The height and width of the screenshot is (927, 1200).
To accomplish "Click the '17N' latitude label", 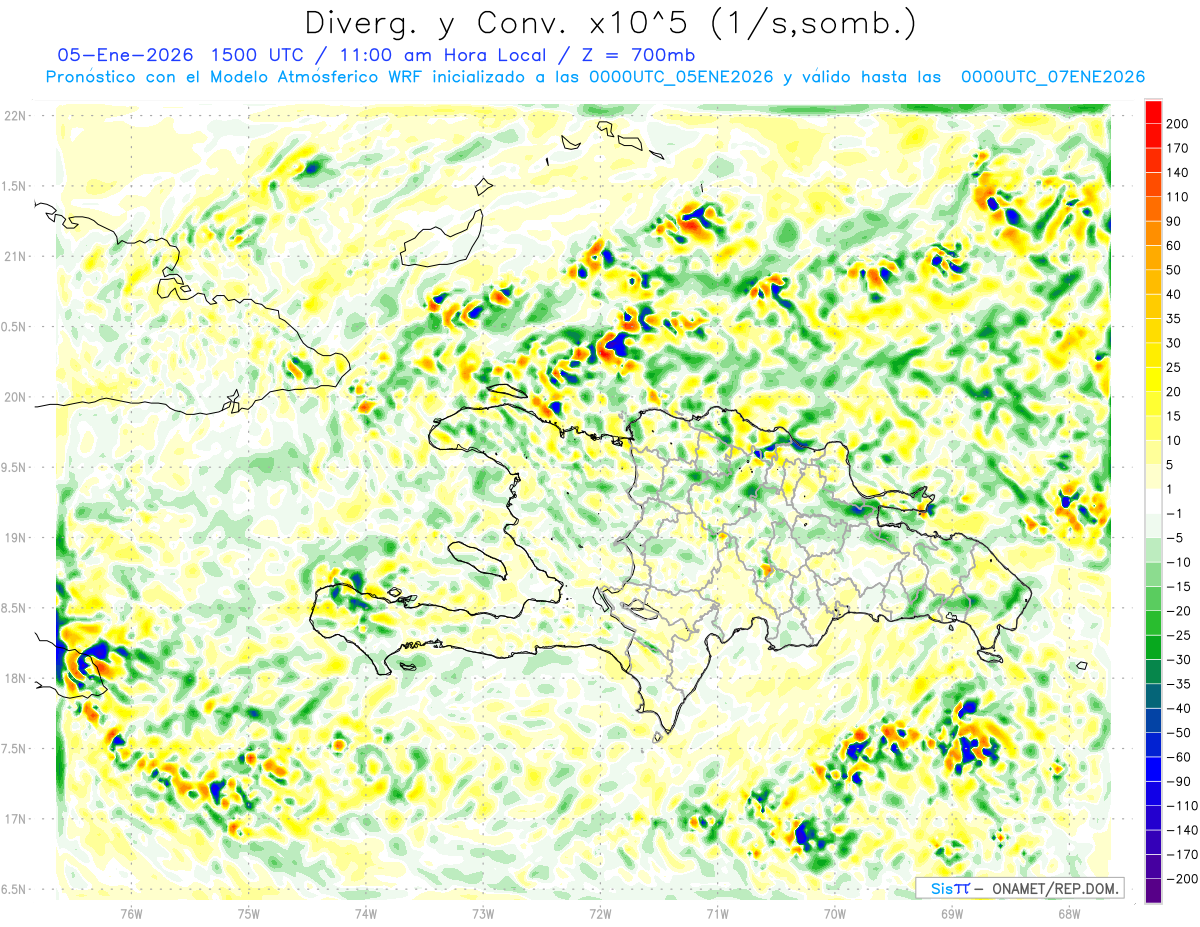I will pyautogui.click(x=15, y=819).
